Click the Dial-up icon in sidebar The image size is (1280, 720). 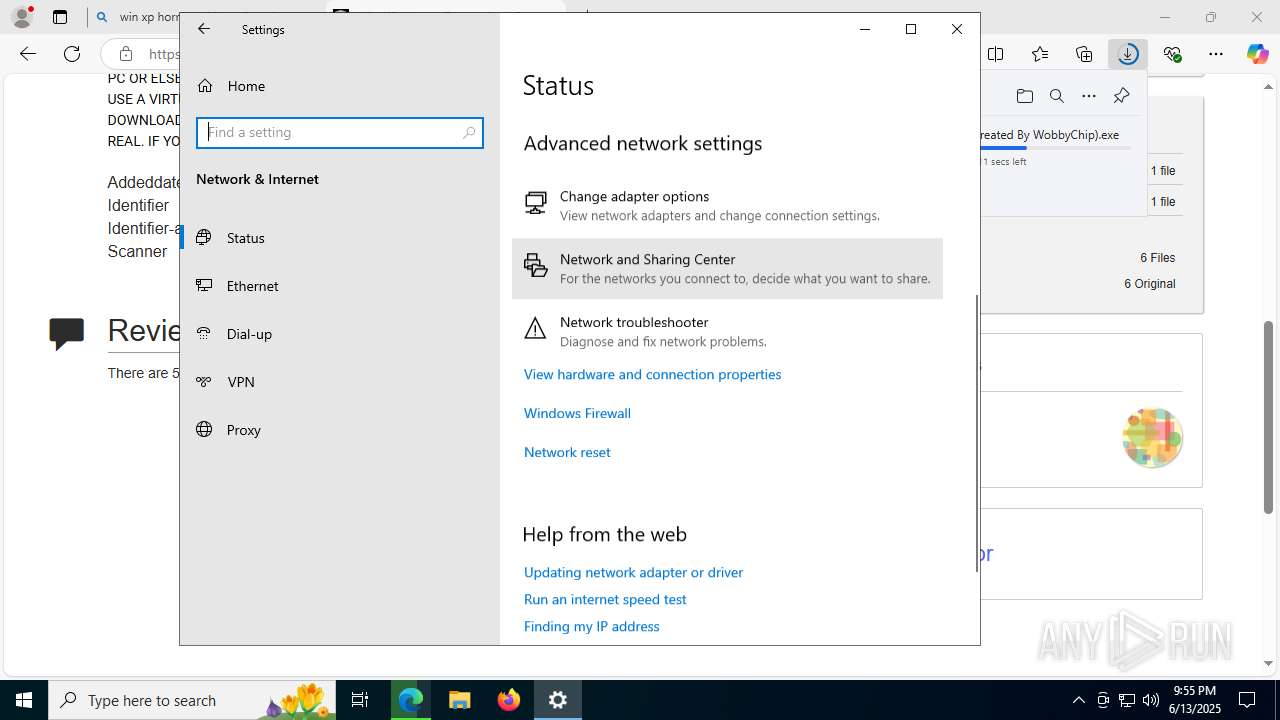pyautogui.click(x=204, y=334)
